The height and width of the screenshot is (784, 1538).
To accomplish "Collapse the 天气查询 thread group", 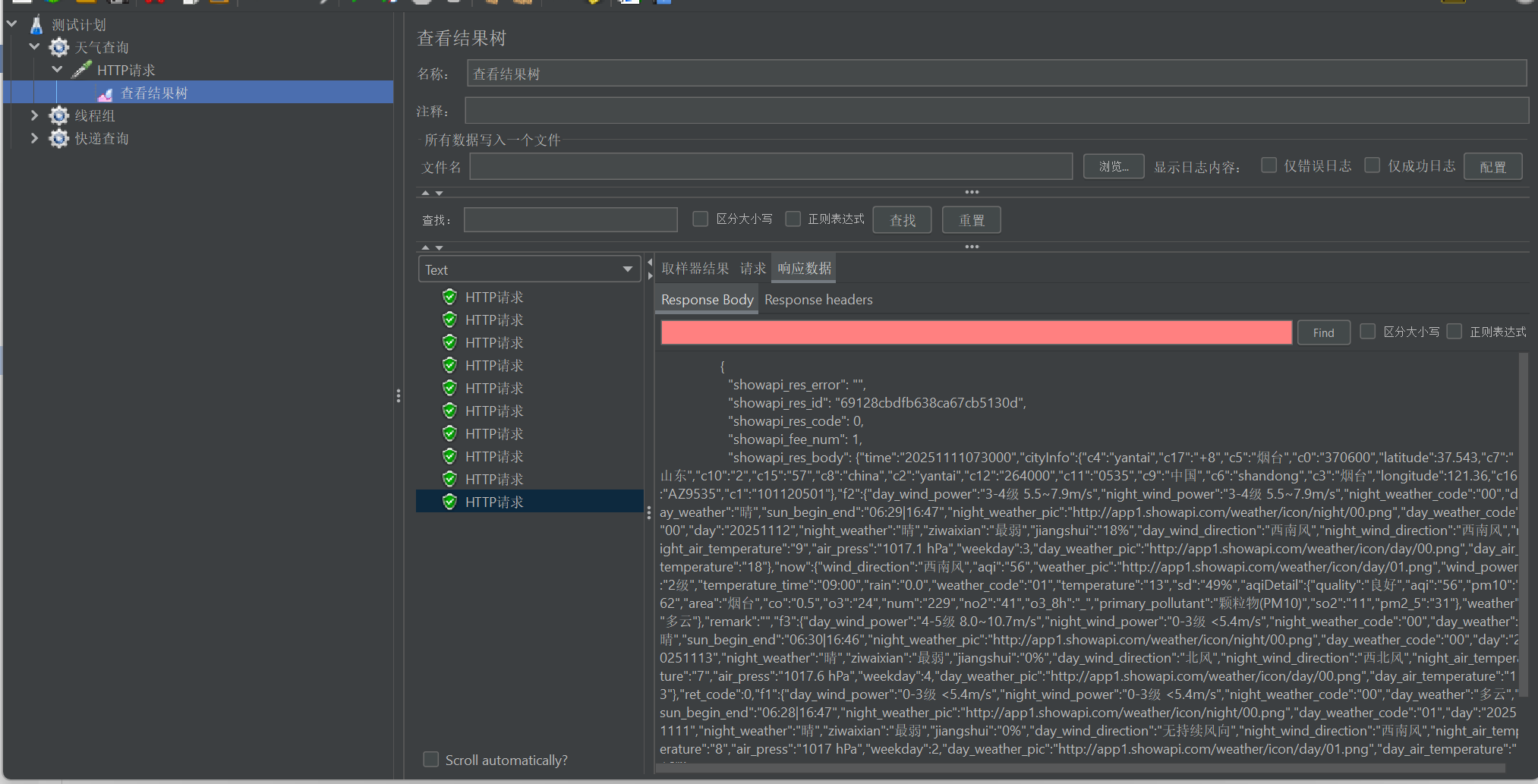I will (x=35, y=47).
